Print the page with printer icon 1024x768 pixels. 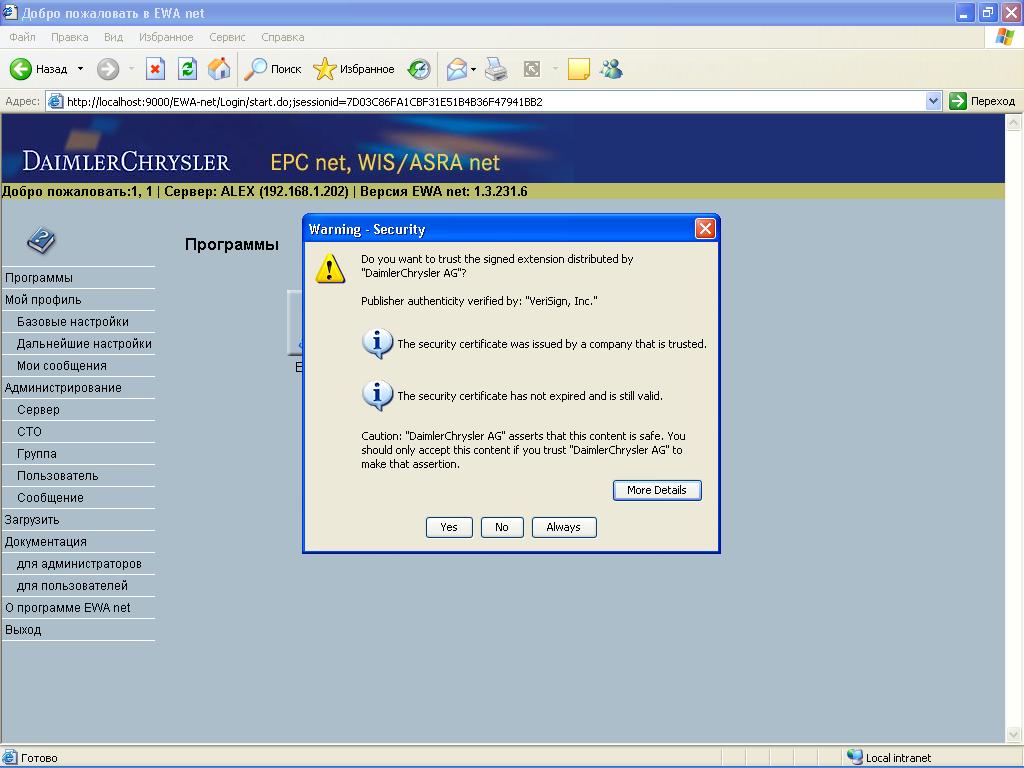(496, 69)
